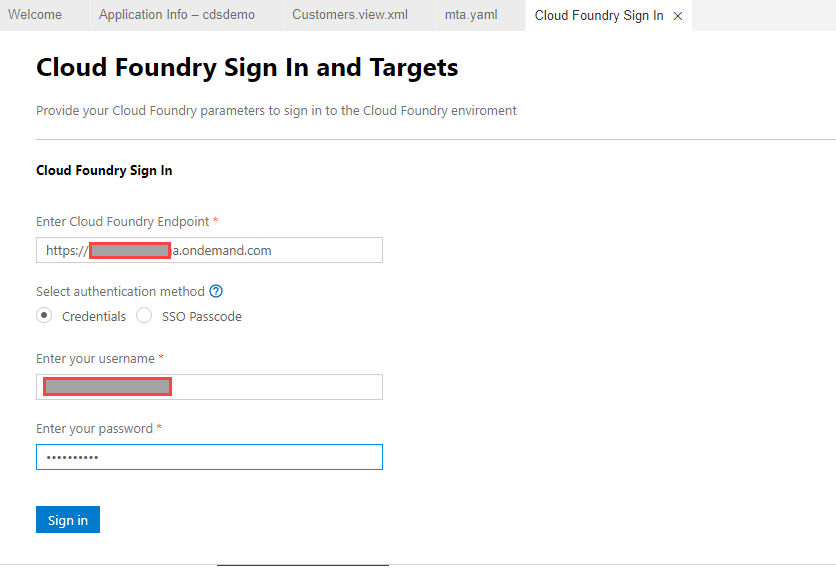
Task: Click the Credentials option label text
Action: (x=94, y=317)
